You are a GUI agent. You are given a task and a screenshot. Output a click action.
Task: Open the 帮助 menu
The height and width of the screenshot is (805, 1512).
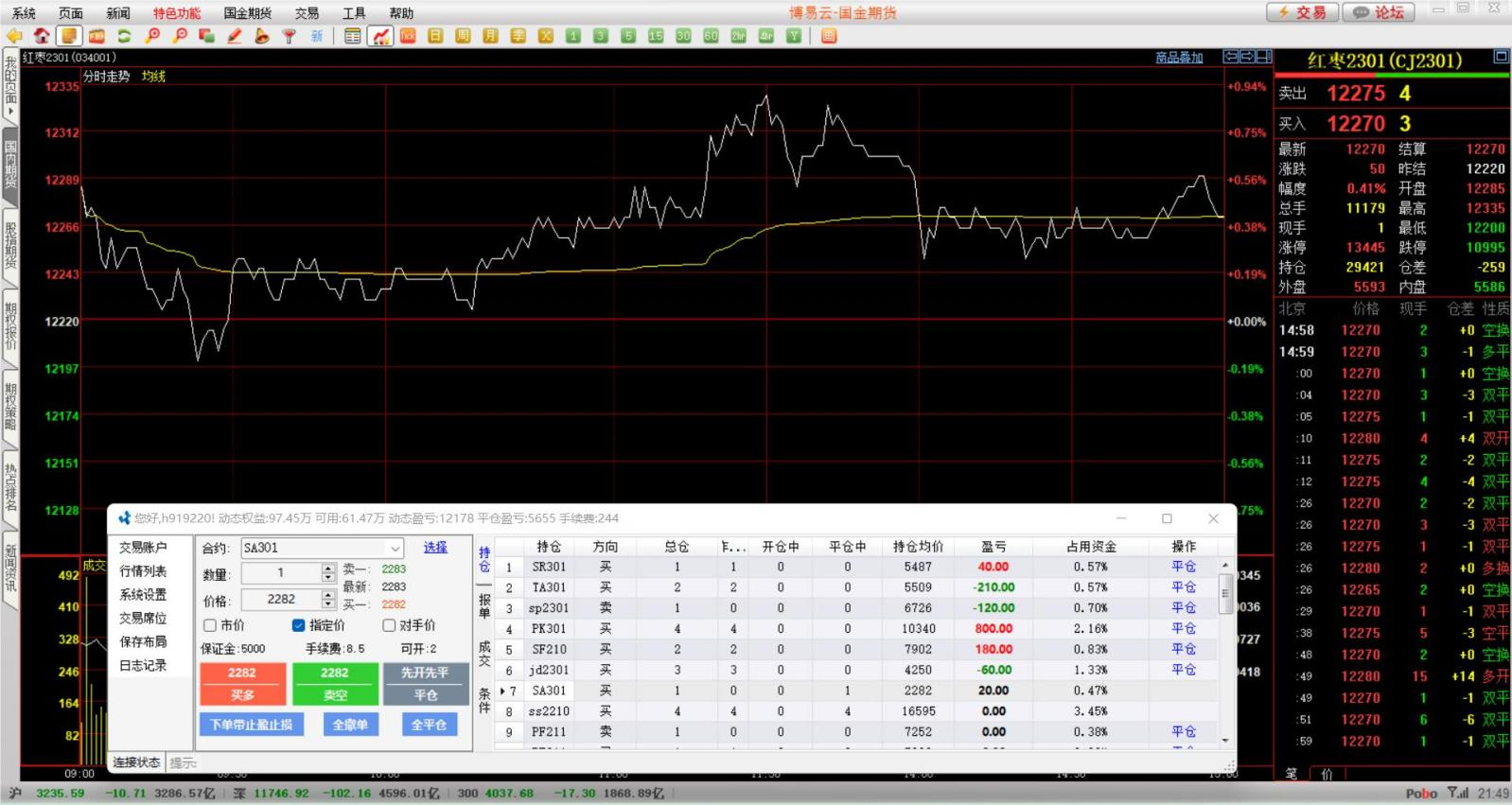pos(401,13)
